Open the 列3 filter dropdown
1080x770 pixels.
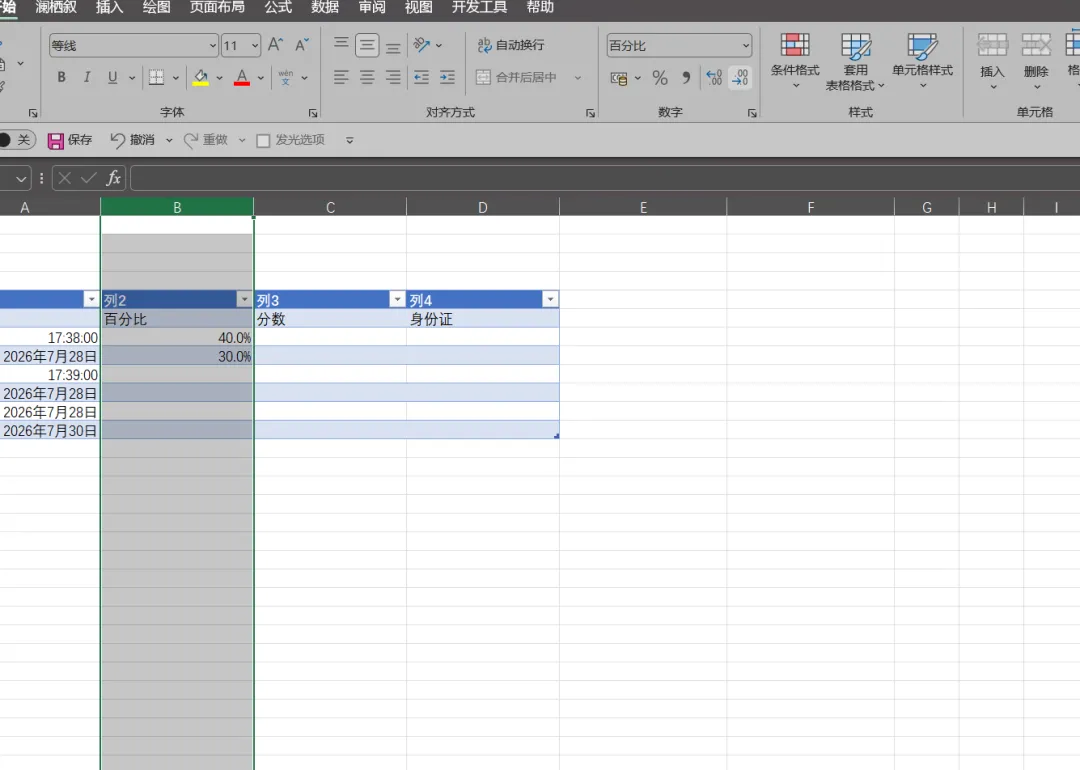(397, 299)
